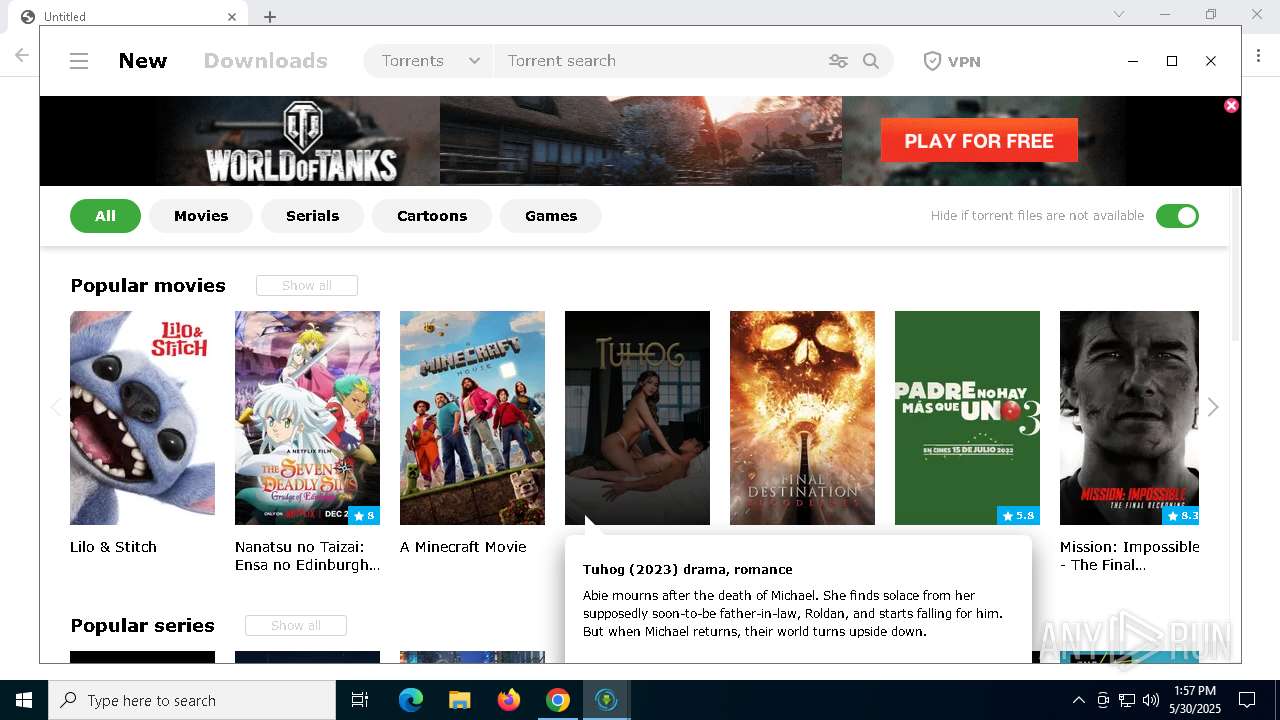The height and width of the screenshot is (720, 1280).
Task: Click the browser back arrow
Action: 21,56
